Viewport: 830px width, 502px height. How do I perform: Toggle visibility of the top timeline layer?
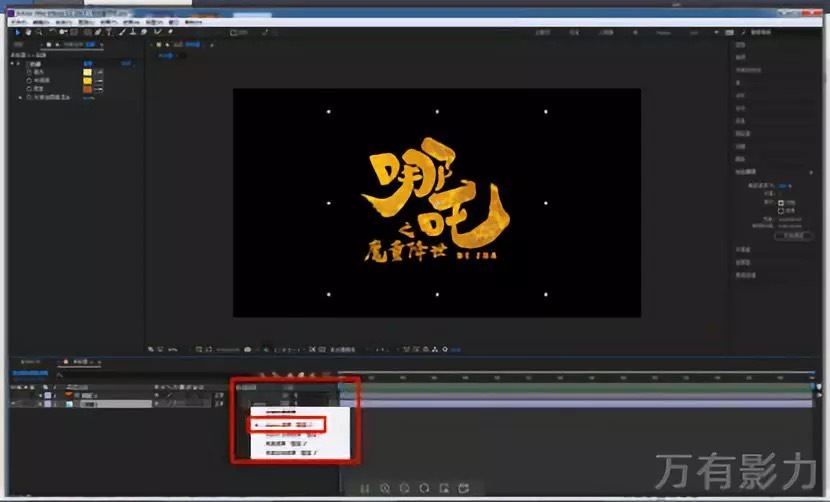click(13, 395)
